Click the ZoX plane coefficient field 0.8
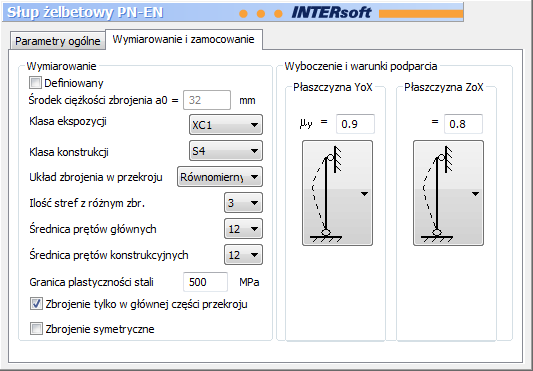 (463, 124)
